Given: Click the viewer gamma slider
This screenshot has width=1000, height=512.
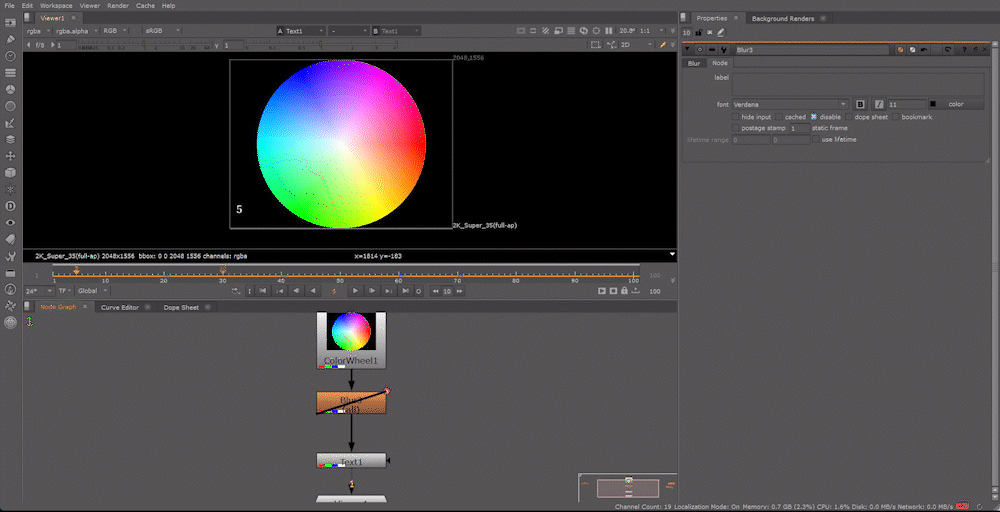Looking at the screenshot, I should click(x=322, y=45).
